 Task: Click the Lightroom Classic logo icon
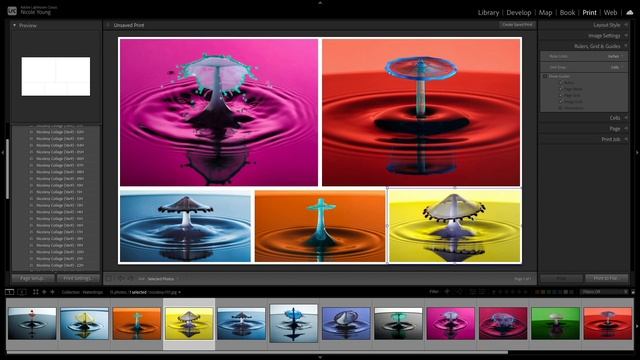[x=12, y=10]
